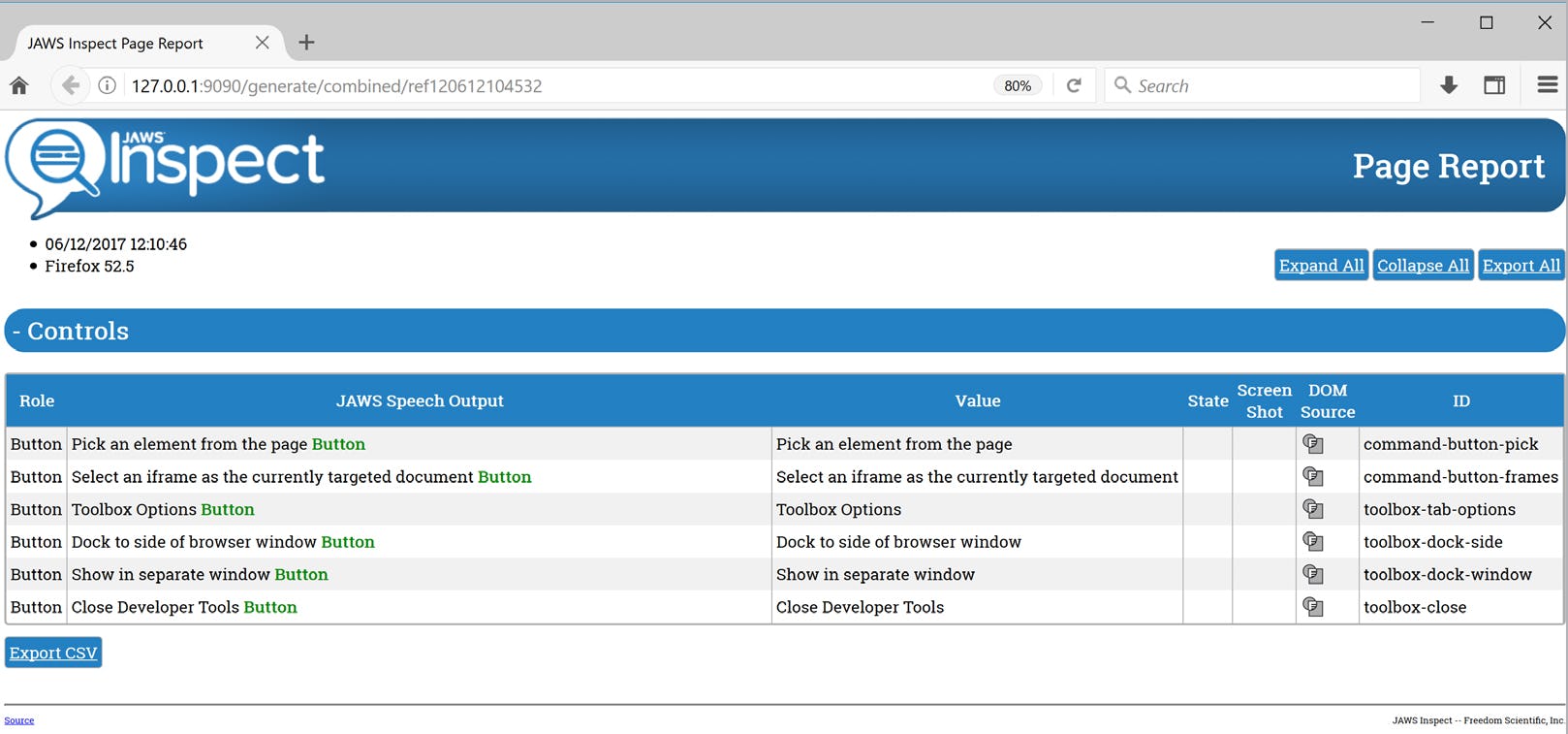Click value cell 'Select an iframe as the currently targeted document'
The width and height of the screenshot is (1568, 734).
click(977, 477)
